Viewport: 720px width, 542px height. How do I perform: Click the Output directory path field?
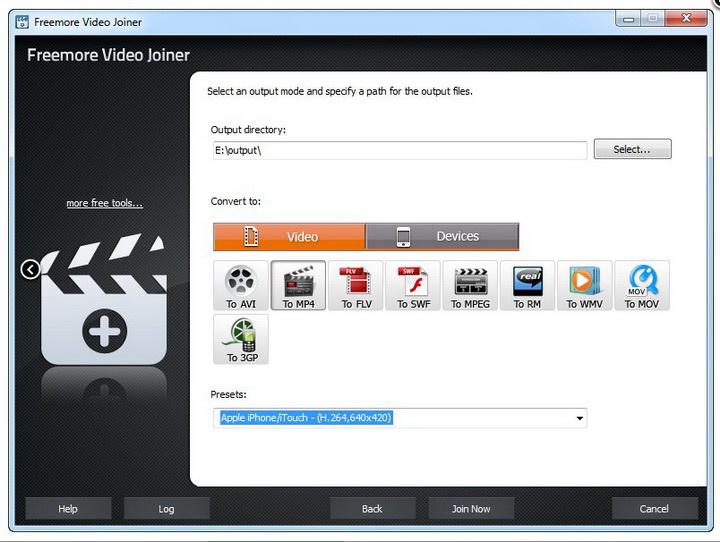tap(400, 150)
